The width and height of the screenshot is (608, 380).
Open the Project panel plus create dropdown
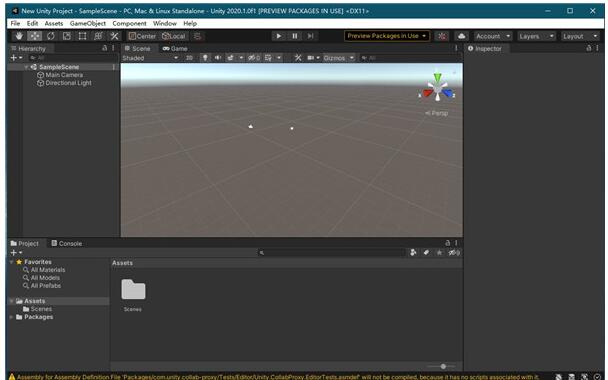[x=16, y=252]
